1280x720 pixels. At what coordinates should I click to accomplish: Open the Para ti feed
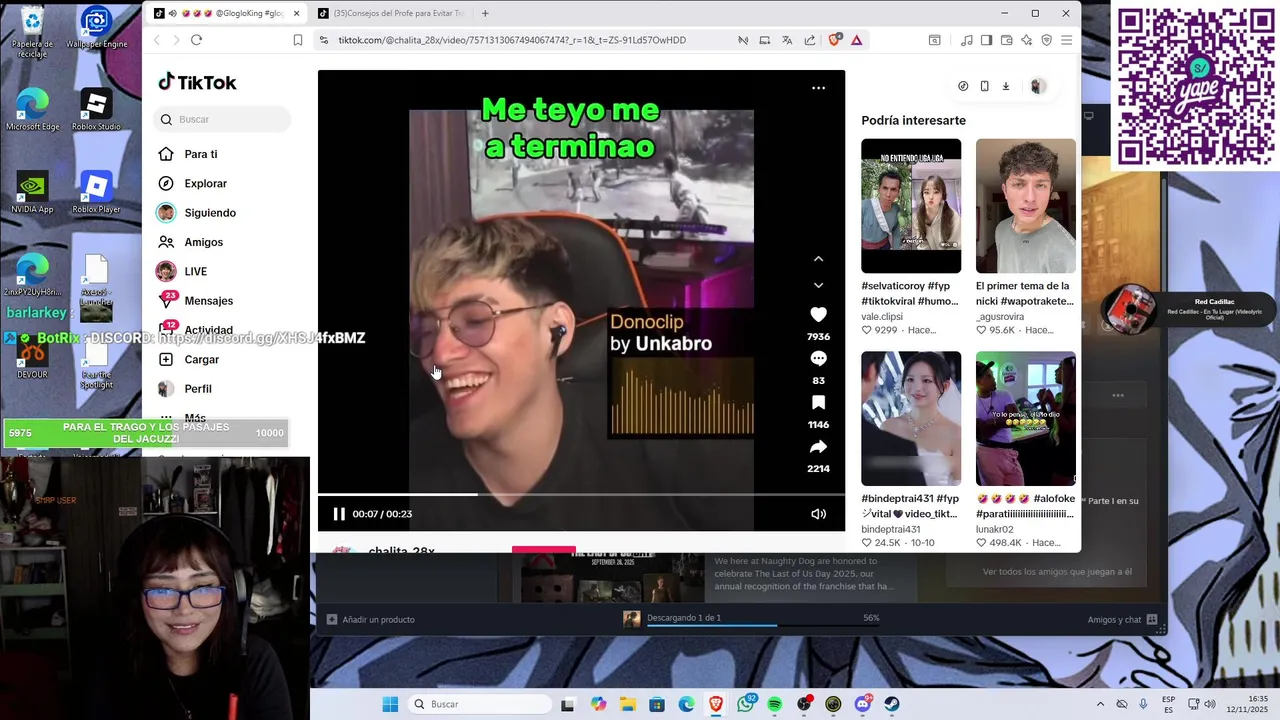coord(200,154)
